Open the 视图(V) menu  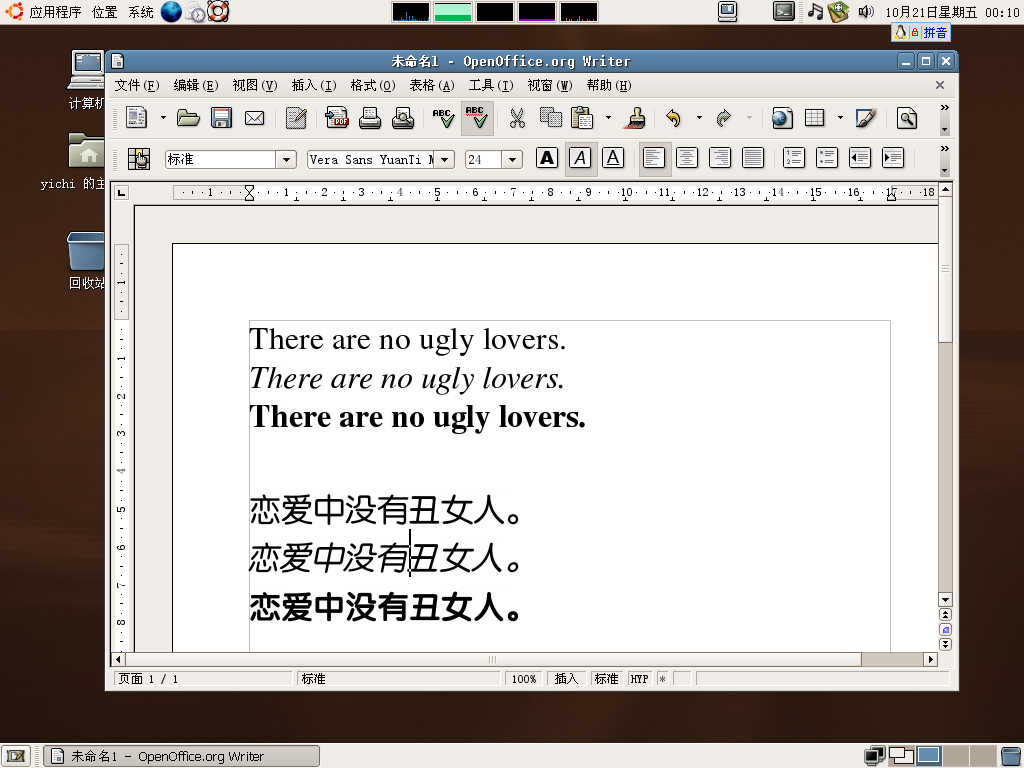click(x=255, y=86)
